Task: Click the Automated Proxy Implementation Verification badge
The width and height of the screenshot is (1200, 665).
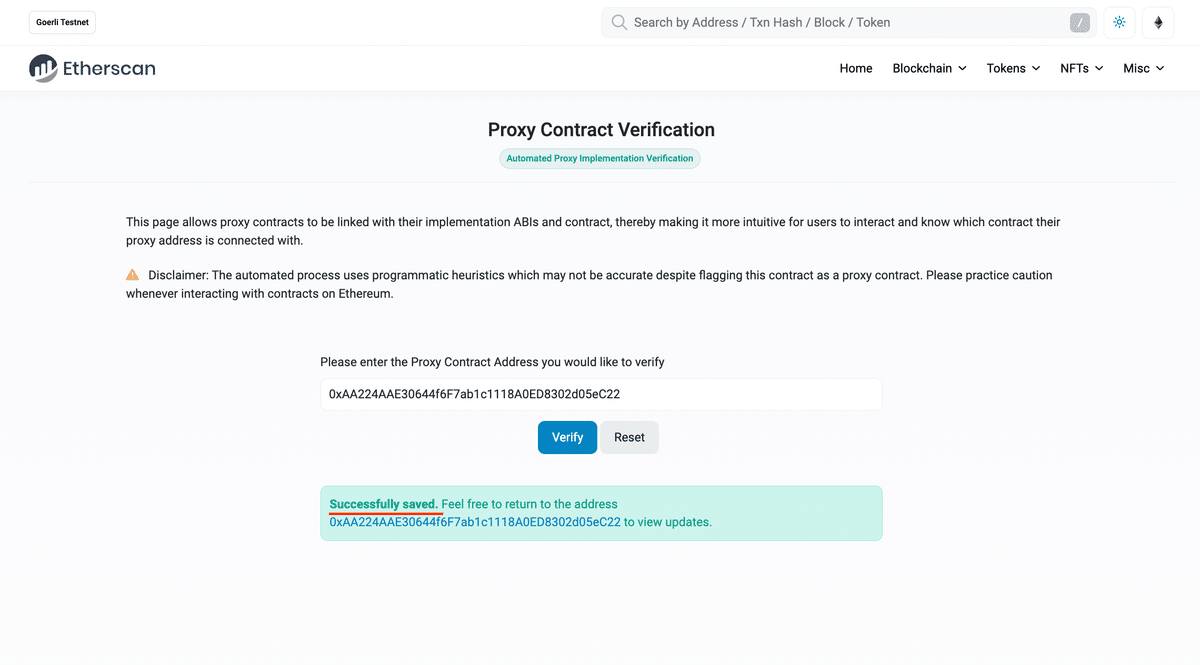Action: (x=600, y=158)
